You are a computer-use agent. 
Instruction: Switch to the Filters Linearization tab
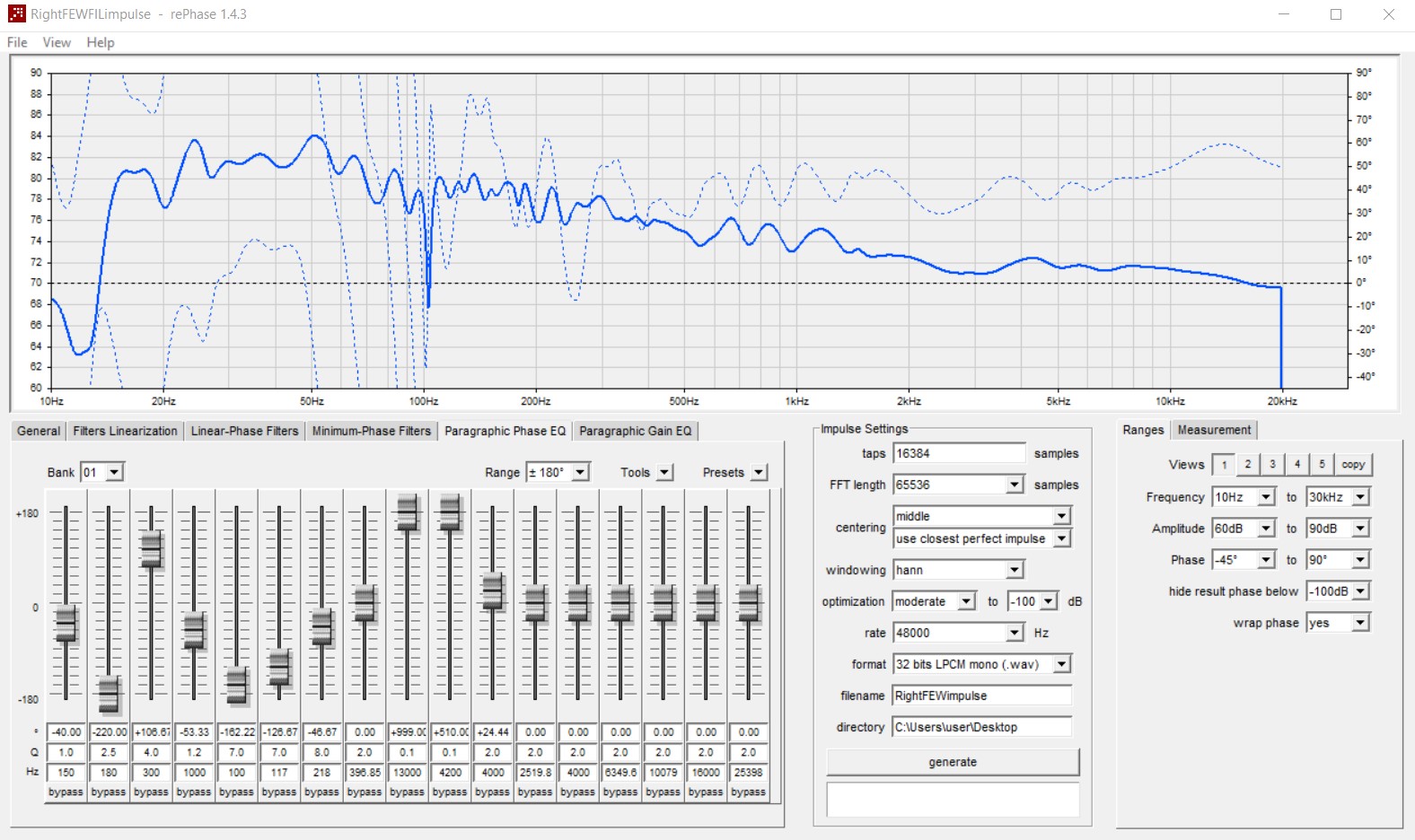tap(125, 431)
